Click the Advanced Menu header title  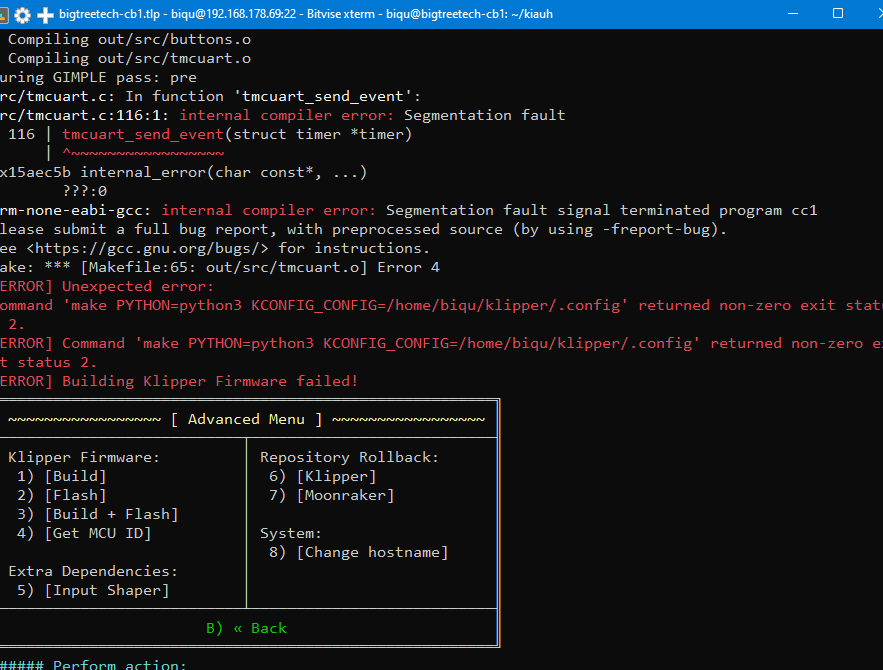point(246,419)
